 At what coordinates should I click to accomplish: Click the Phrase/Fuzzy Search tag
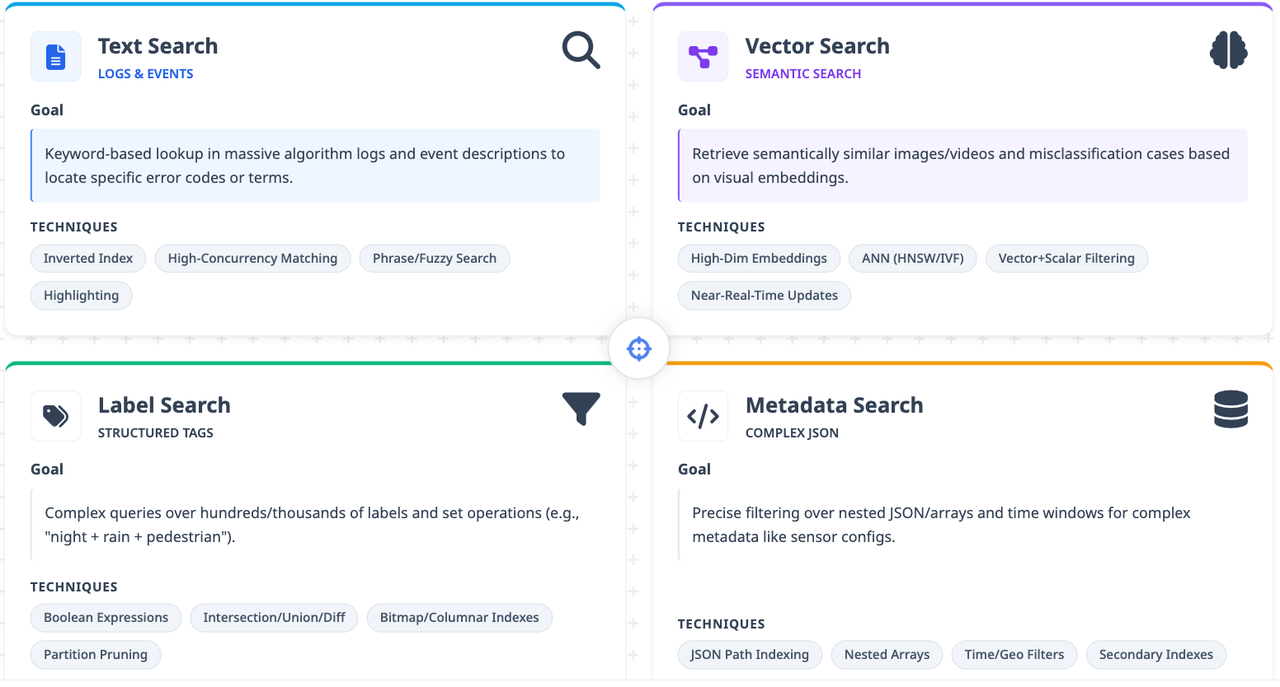[435, 258]
